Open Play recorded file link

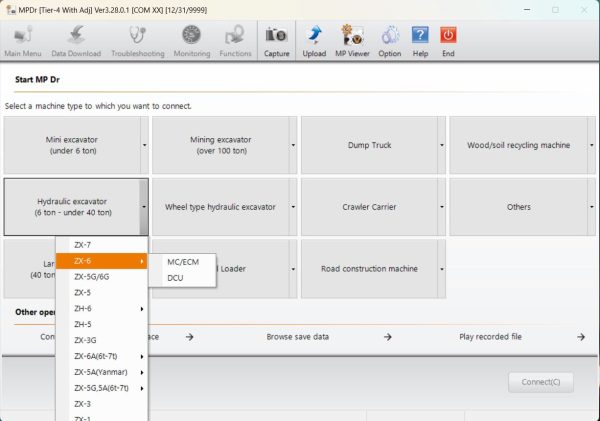491,337
